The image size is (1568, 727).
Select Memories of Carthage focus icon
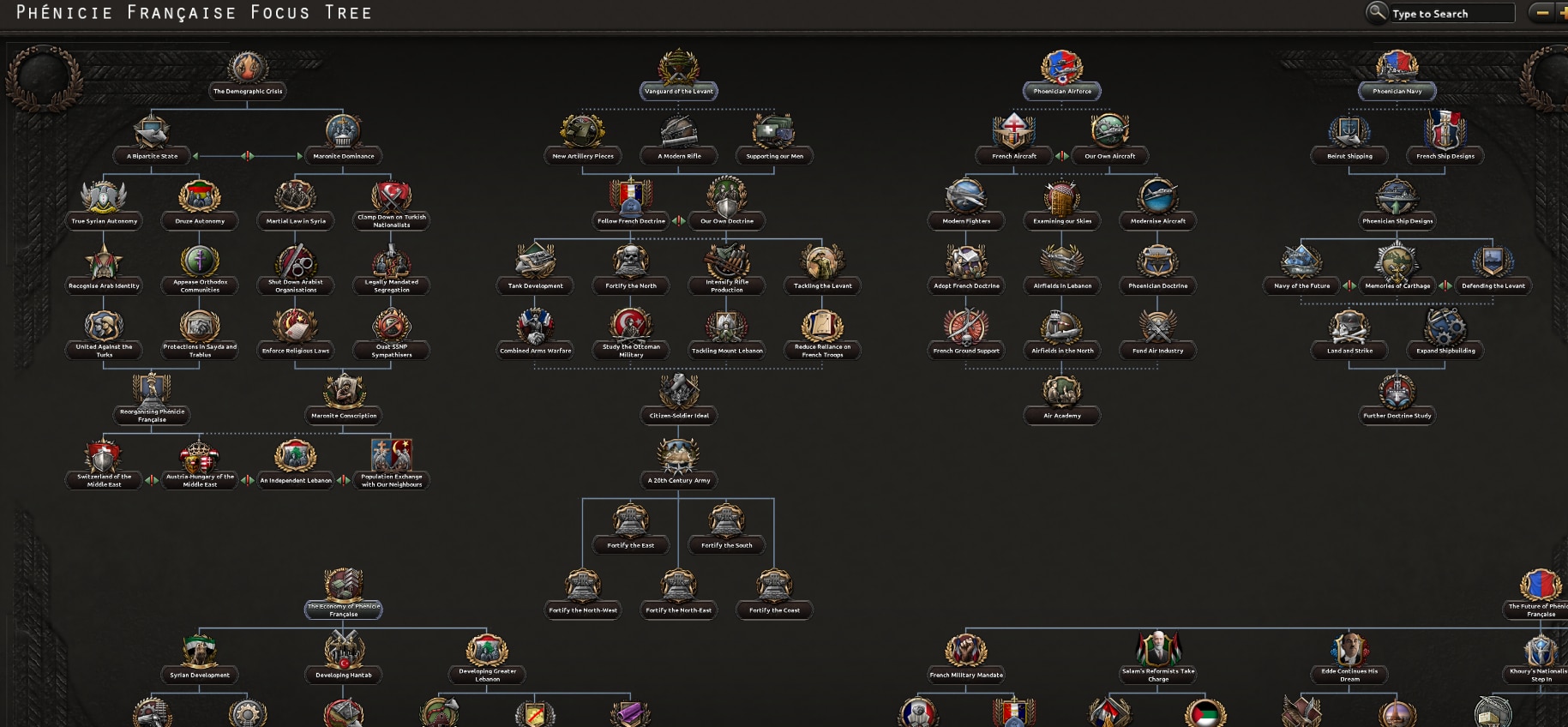click(1397, 261)
